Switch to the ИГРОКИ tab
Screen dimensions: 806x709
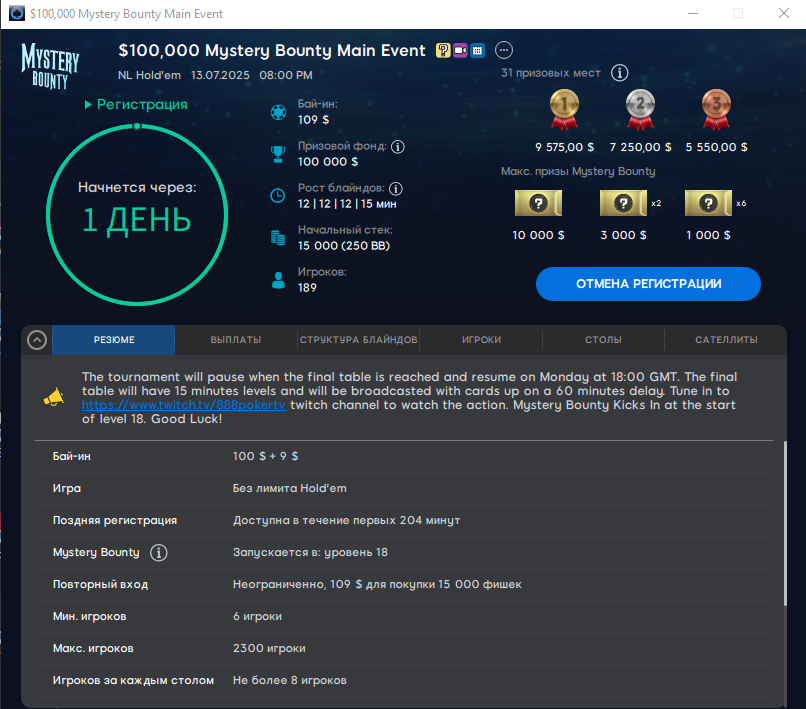pyautogui.click(x=481, y=340)
